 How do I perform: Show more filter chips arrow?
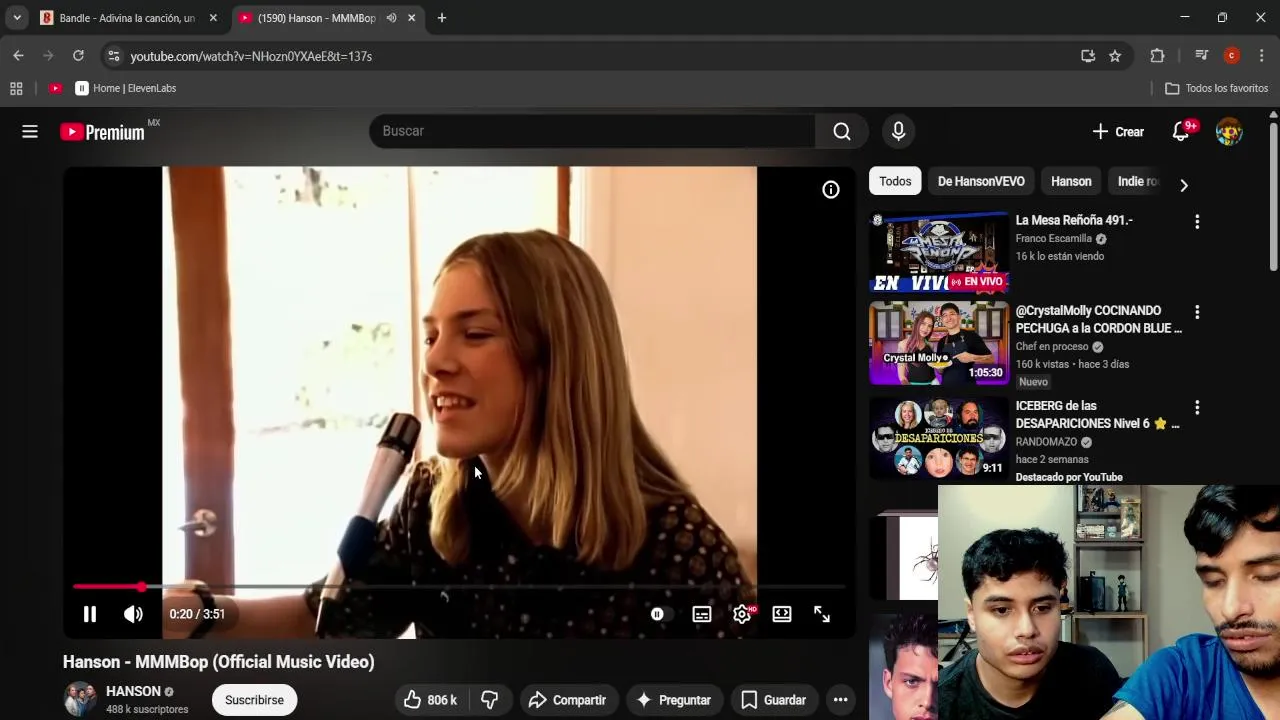[1184, 185]
